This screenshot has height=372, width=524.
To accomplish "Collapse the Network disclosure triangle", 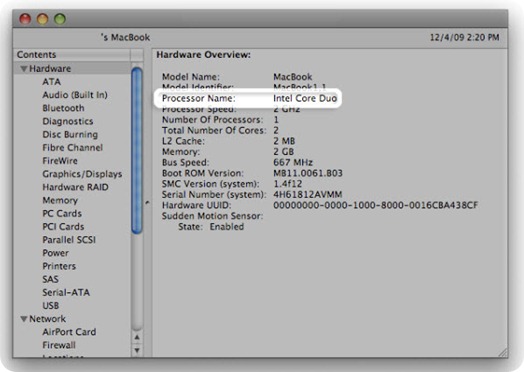I will coord(24,319).
